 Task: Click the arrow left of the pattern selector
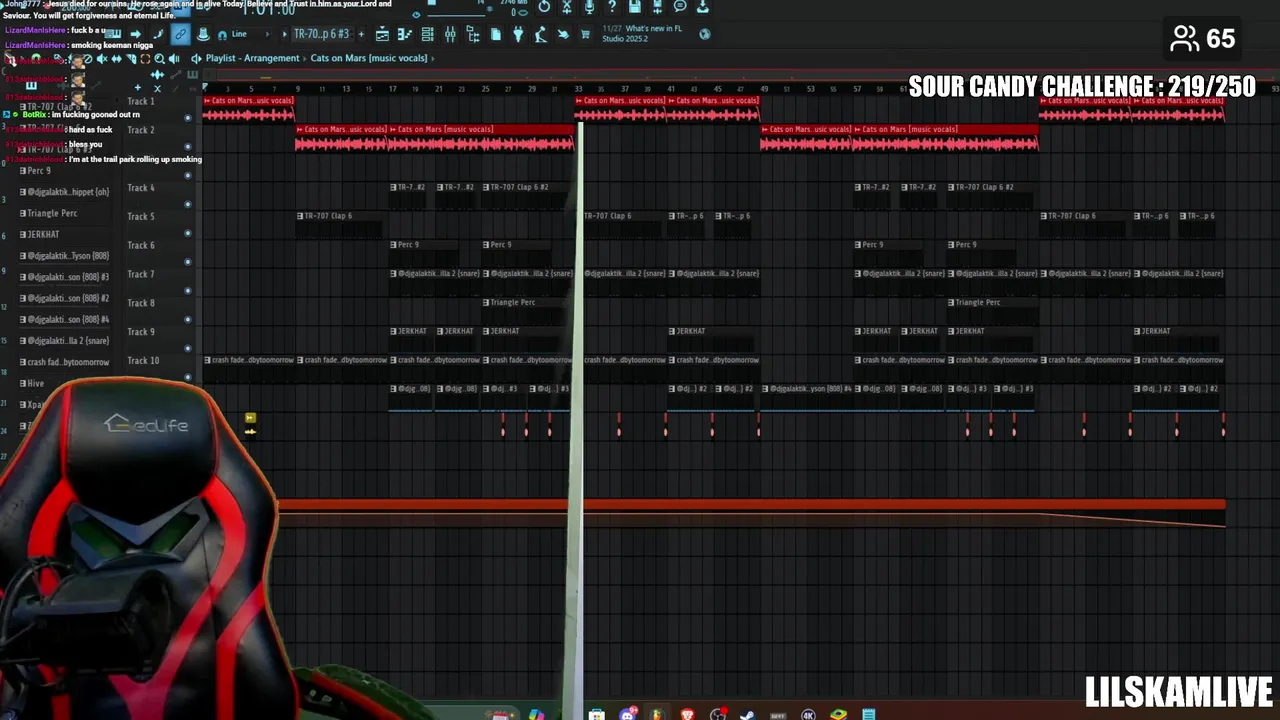coord(284,34)
